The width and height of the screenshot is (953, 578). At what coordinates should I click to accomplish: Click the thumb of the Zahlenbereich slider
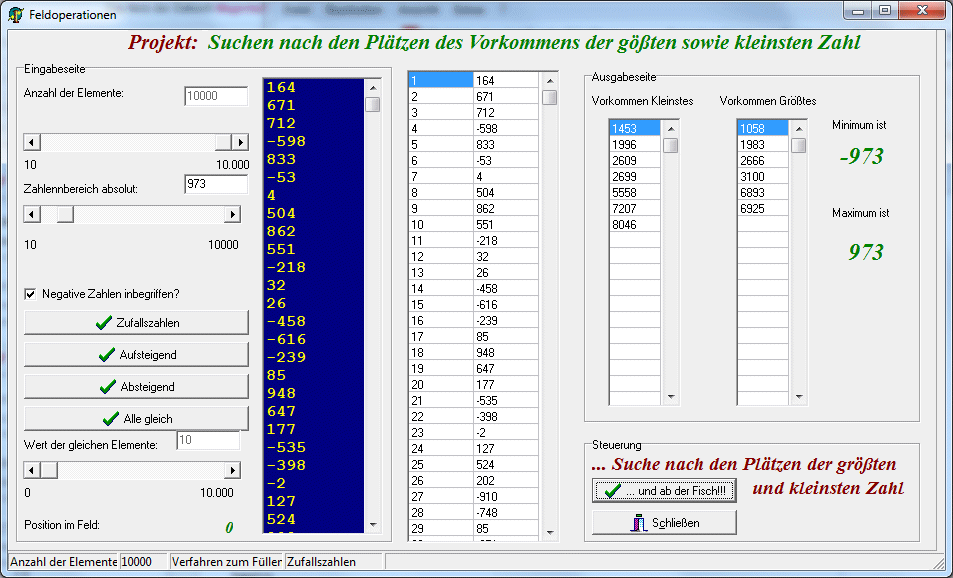tap(65, 214)
